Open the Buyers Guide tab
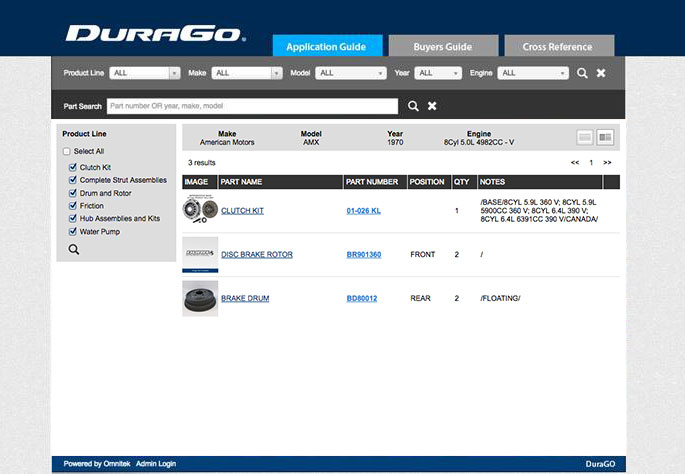The height and width of the screenshot is (474, 685). (x=443, y=46)
